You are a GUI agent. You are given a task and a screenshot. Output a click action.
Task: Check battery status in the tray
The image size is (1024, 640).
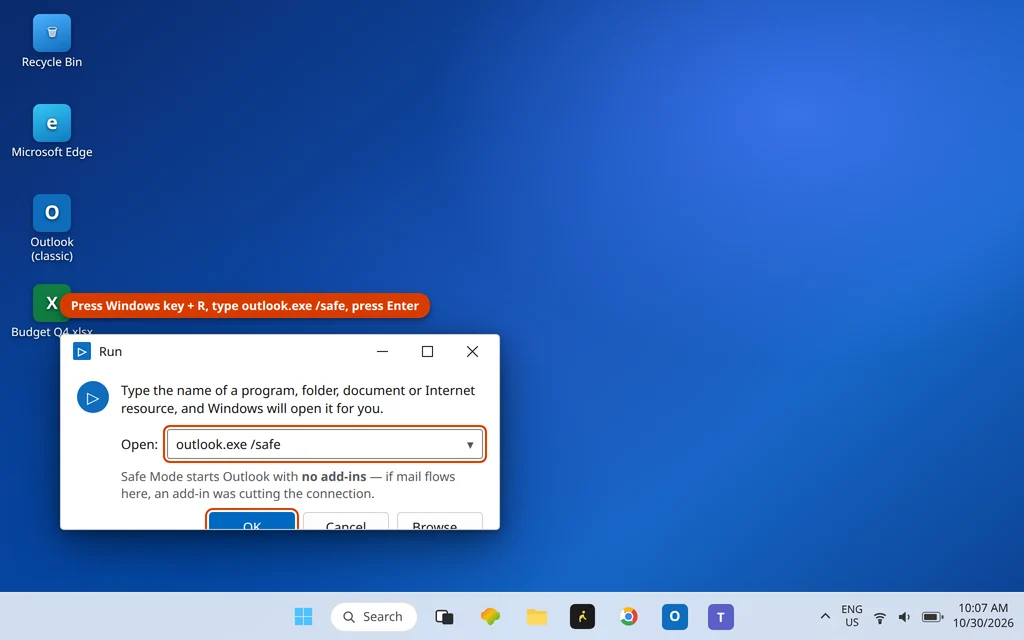pos(933,617)
